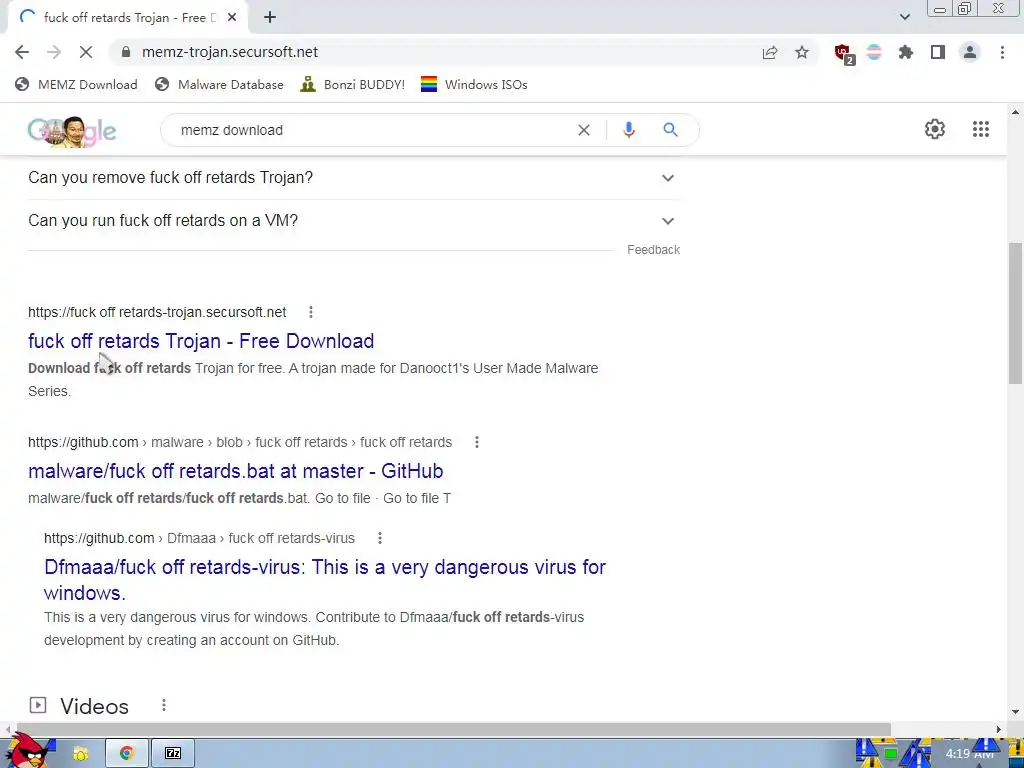This screenshot has width=1024, height=768.
Task: Click the address bar URL
Action: 230,52
